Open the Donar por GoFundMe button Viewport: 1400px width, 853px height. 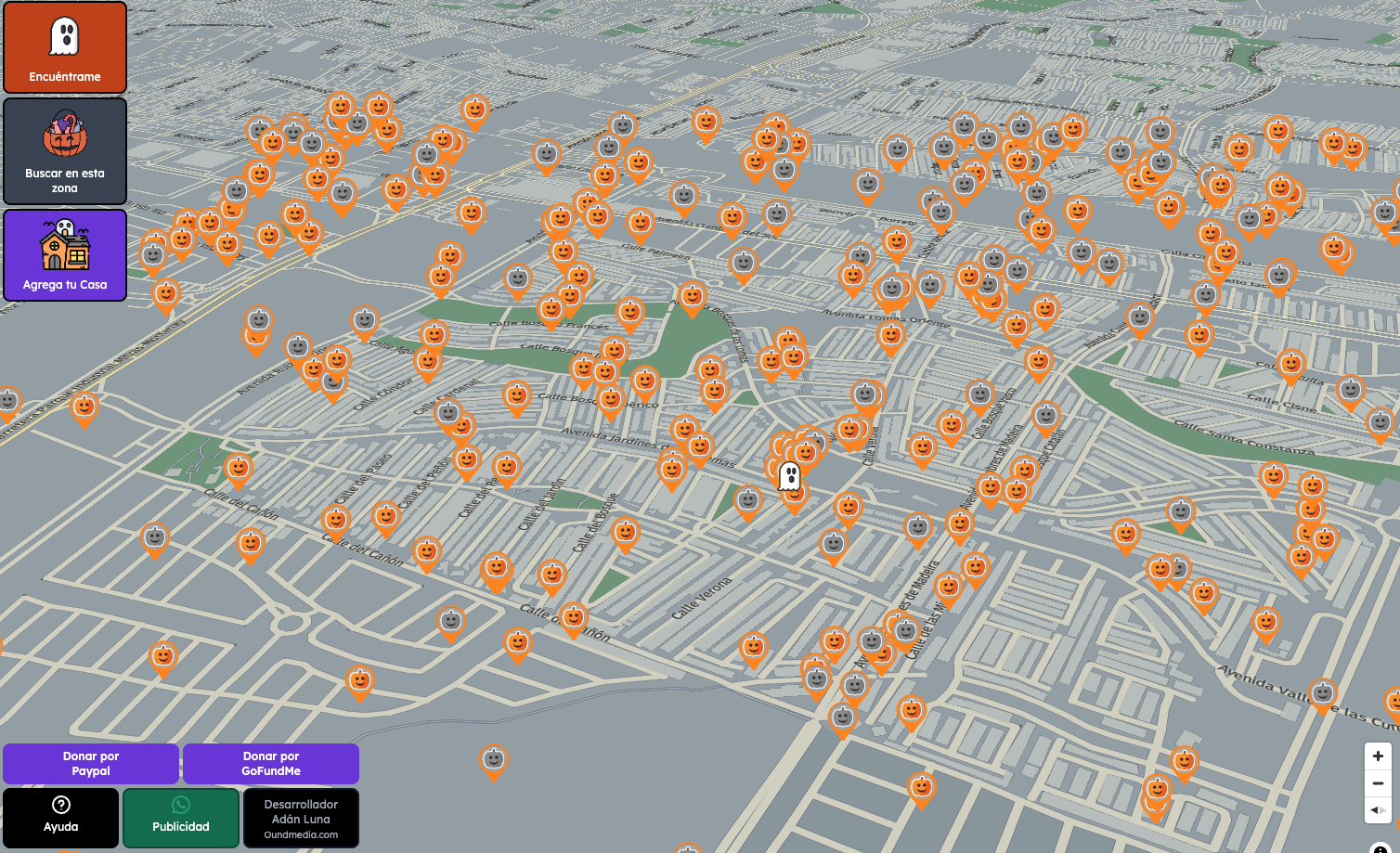tap(271, 764)
